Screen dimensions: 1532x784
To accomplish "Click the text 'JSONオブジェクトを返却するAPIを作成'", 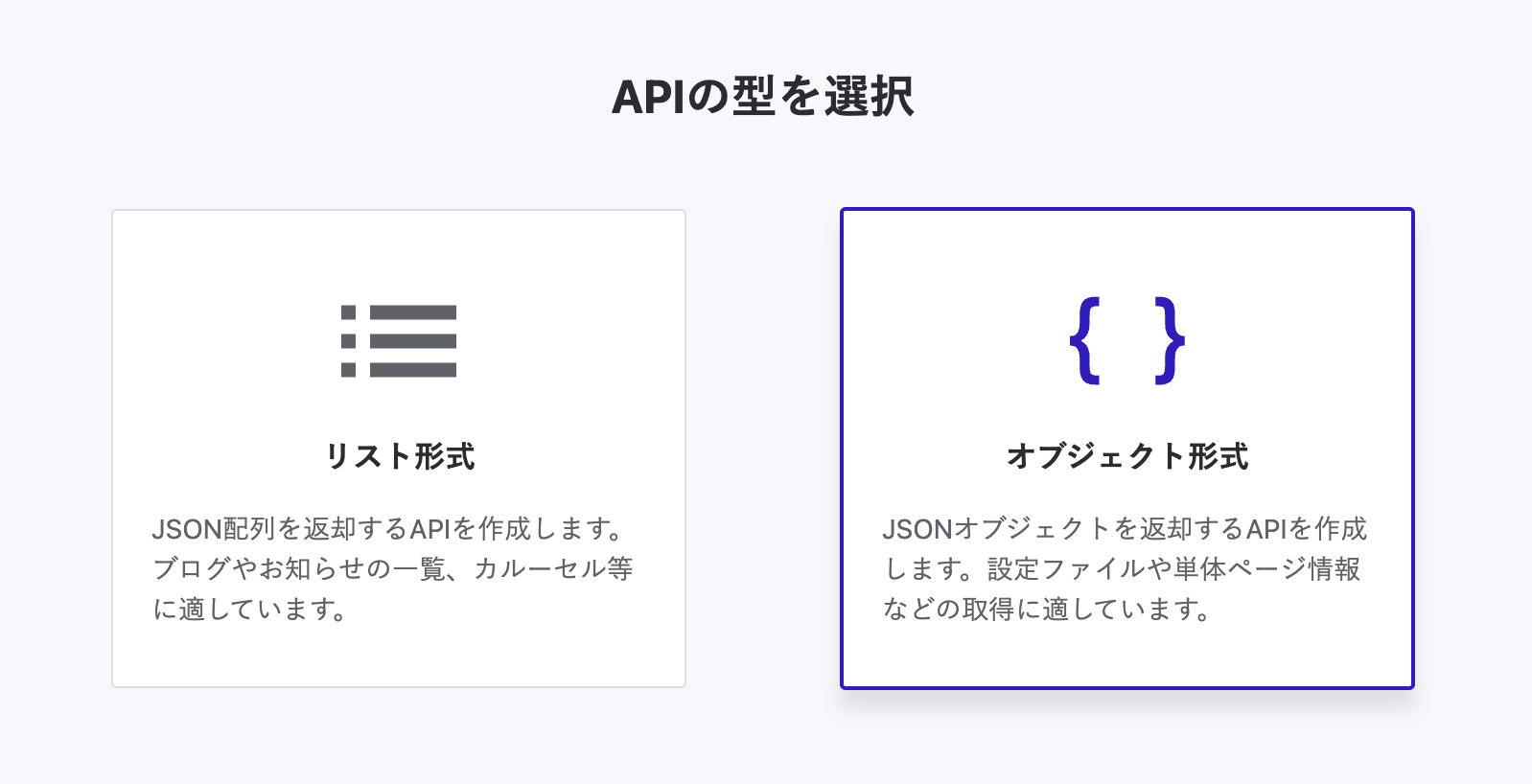I will click(x=1125, y=529).
